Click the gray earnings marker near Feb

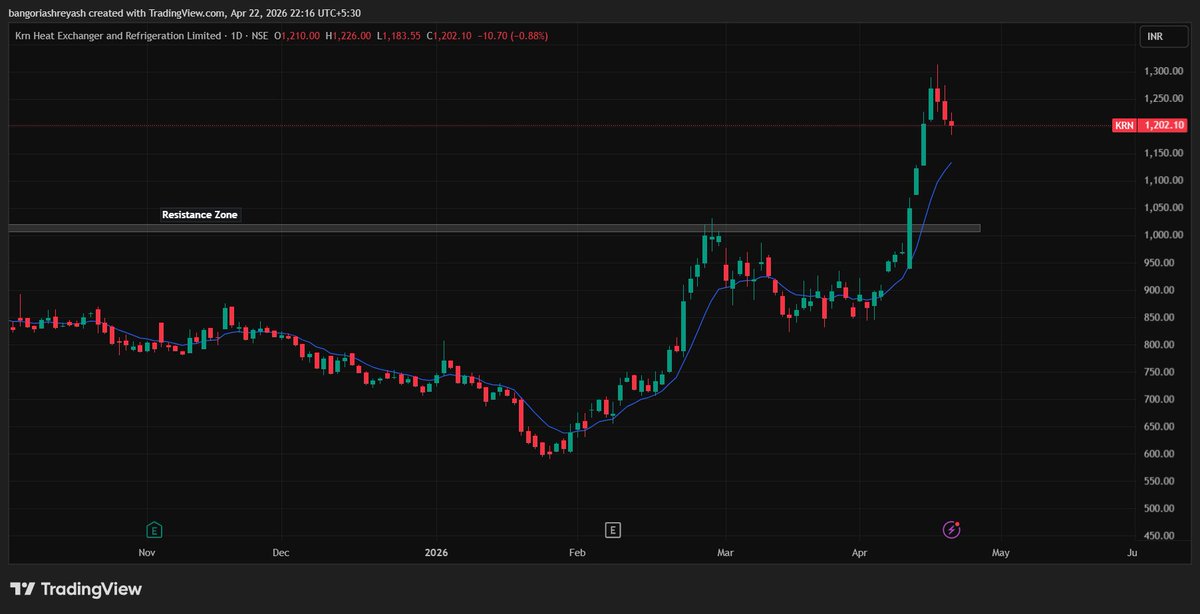point(611,529)
